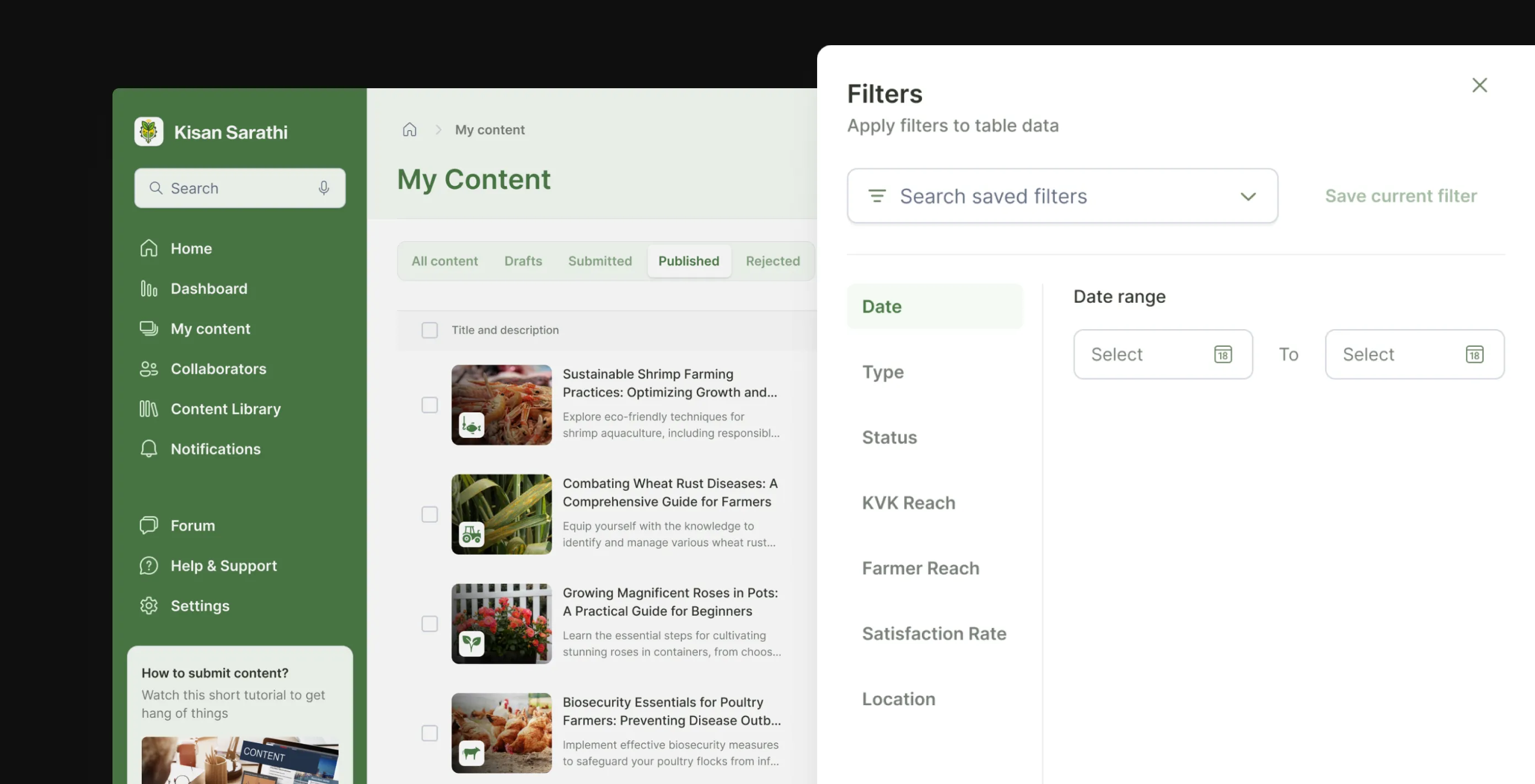This screenshot has height=784, width=1535.
Task: Switch to the All content tab
Action: coord(444,261)
